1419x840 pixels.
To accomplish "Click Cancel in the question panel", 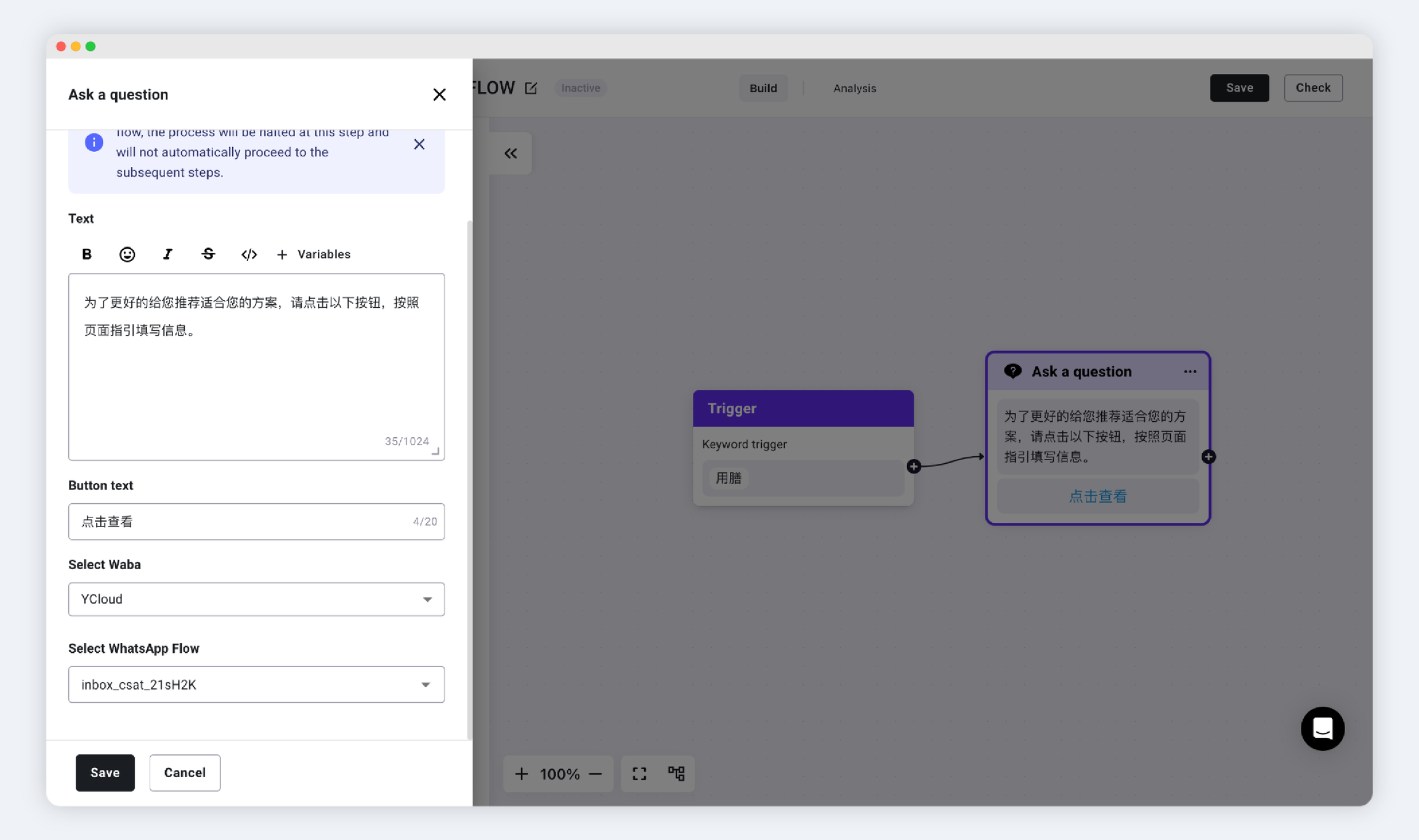I will (x=185, y=772).
